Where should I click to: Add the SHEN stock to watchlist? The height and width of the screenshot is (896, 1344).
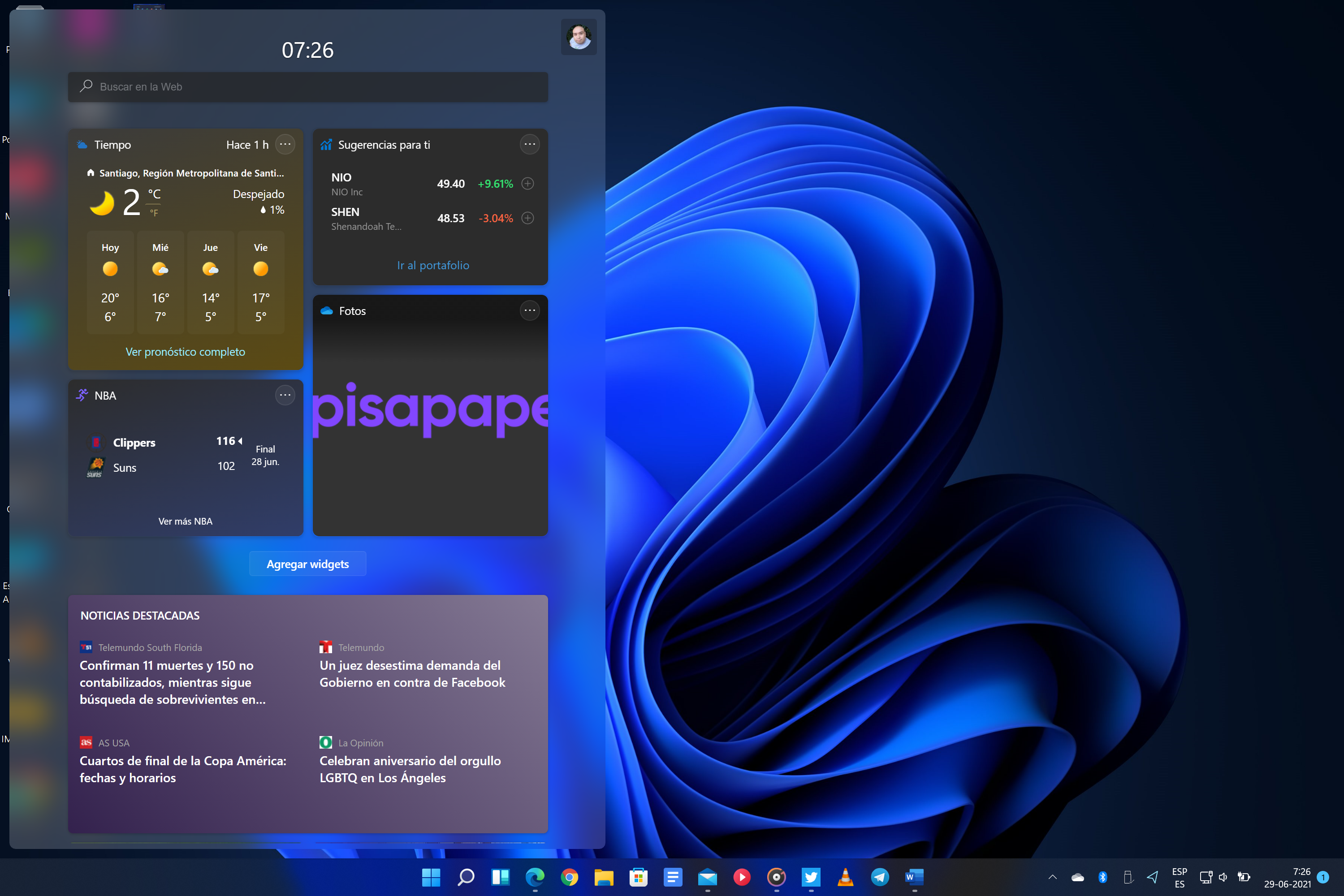point(527,218)
